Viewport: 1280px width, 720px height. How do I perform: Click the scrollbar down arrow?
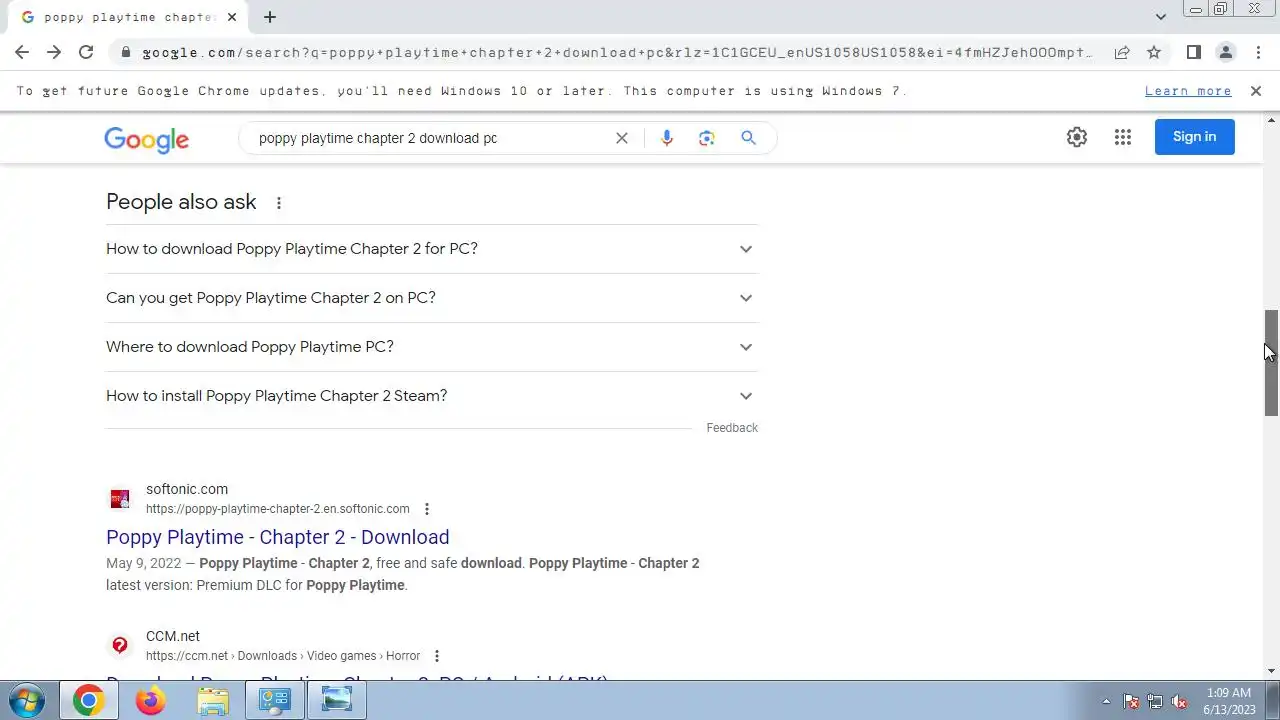tap(1271, 671)
